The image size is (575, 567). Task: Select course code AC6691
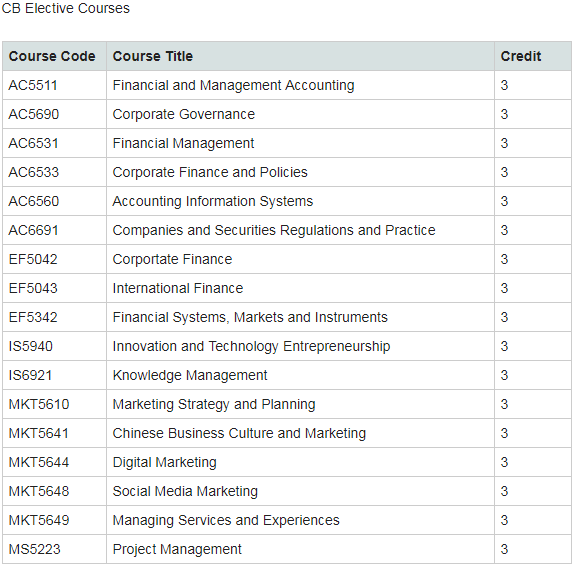(33, 230)
